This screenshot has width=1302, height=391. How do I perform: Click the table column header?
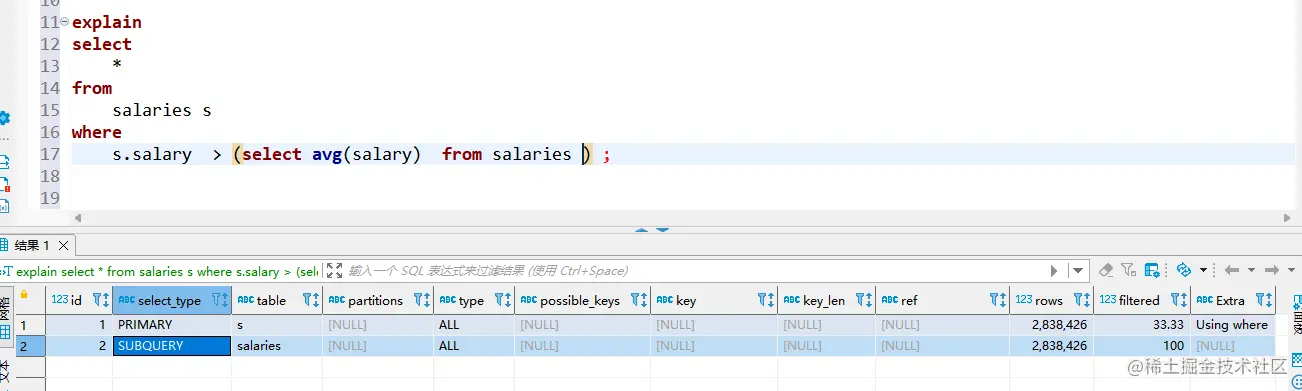point(277,300)
